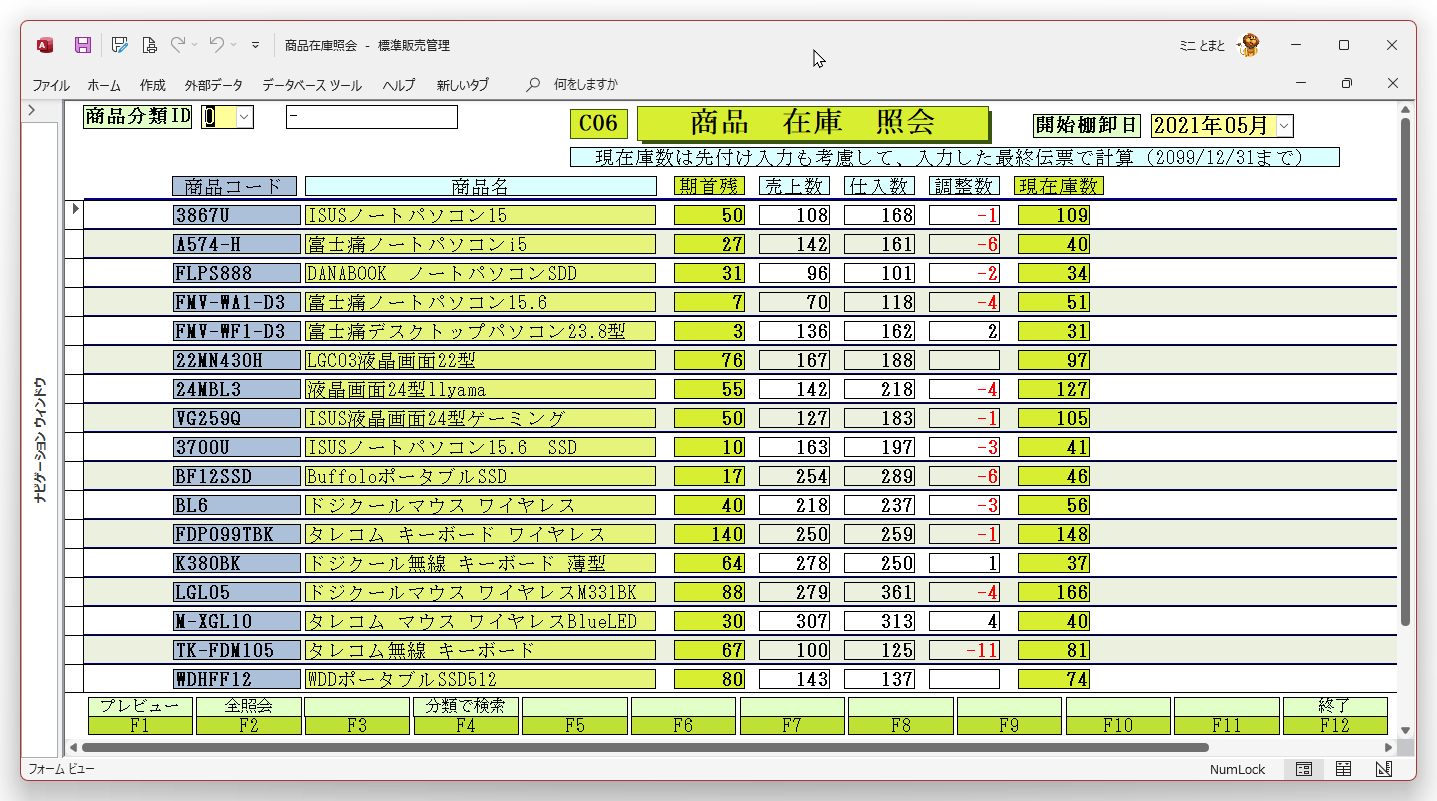This screenshot has height=801, width=1437.
Task: Click the blank F3 function button
Action: point(357,716)
